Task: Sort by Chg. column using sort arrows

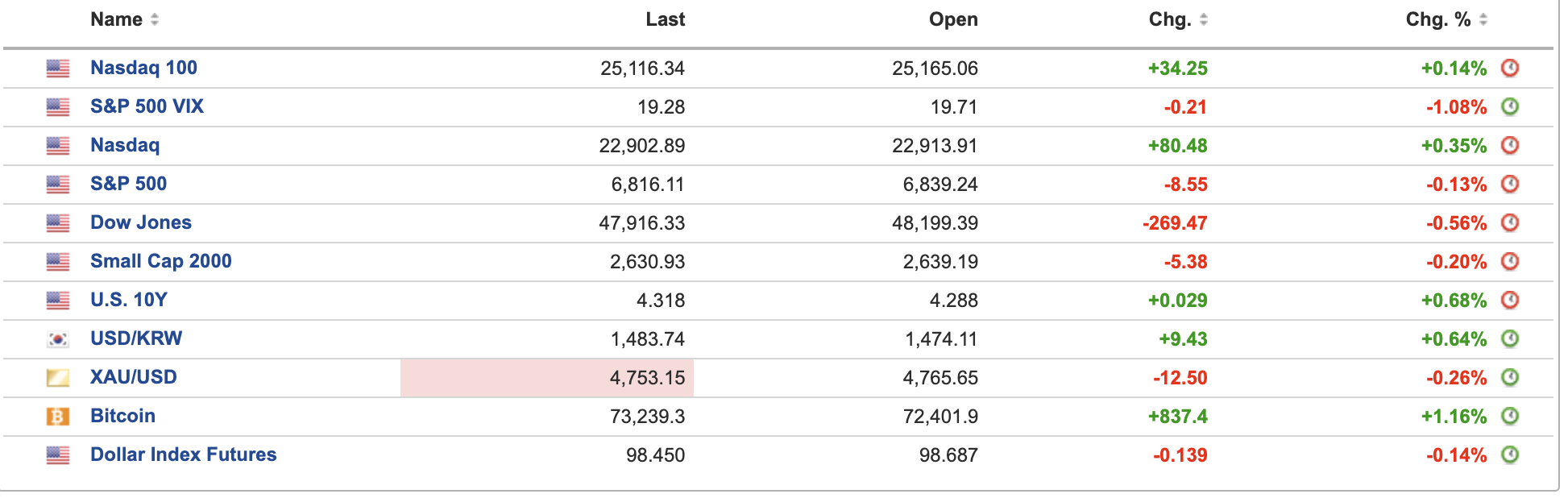Action: tap(1204, 19)
